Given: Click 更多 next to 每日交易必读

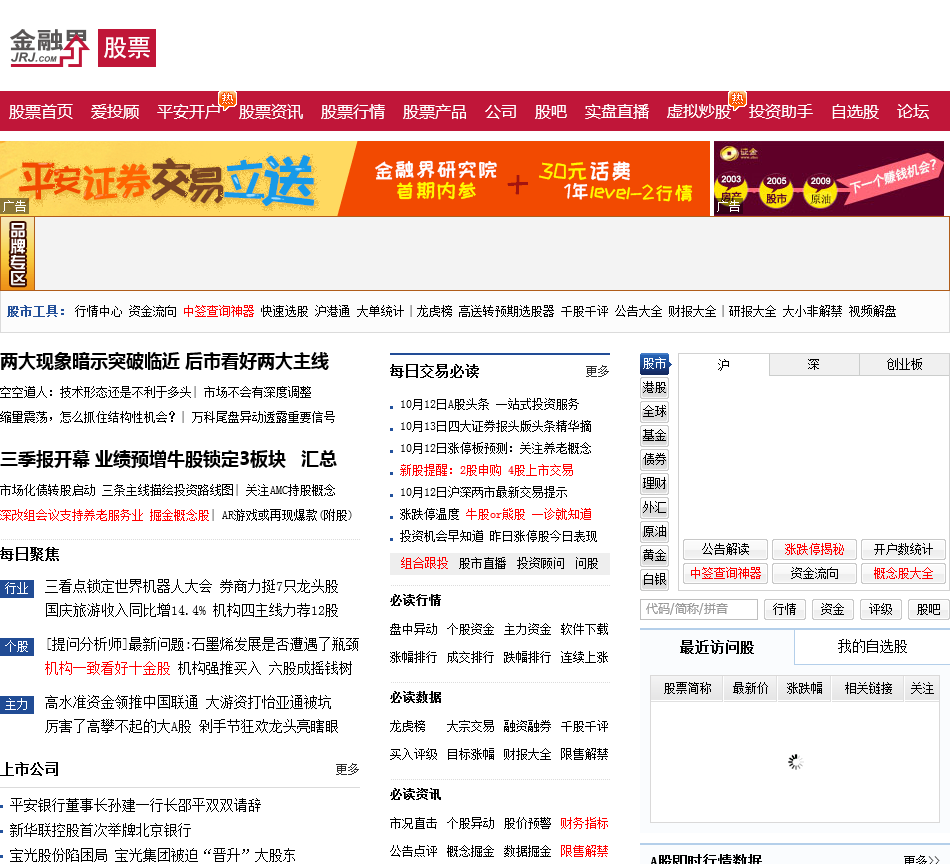Looking at the screenshot, I should click(597, 371).
